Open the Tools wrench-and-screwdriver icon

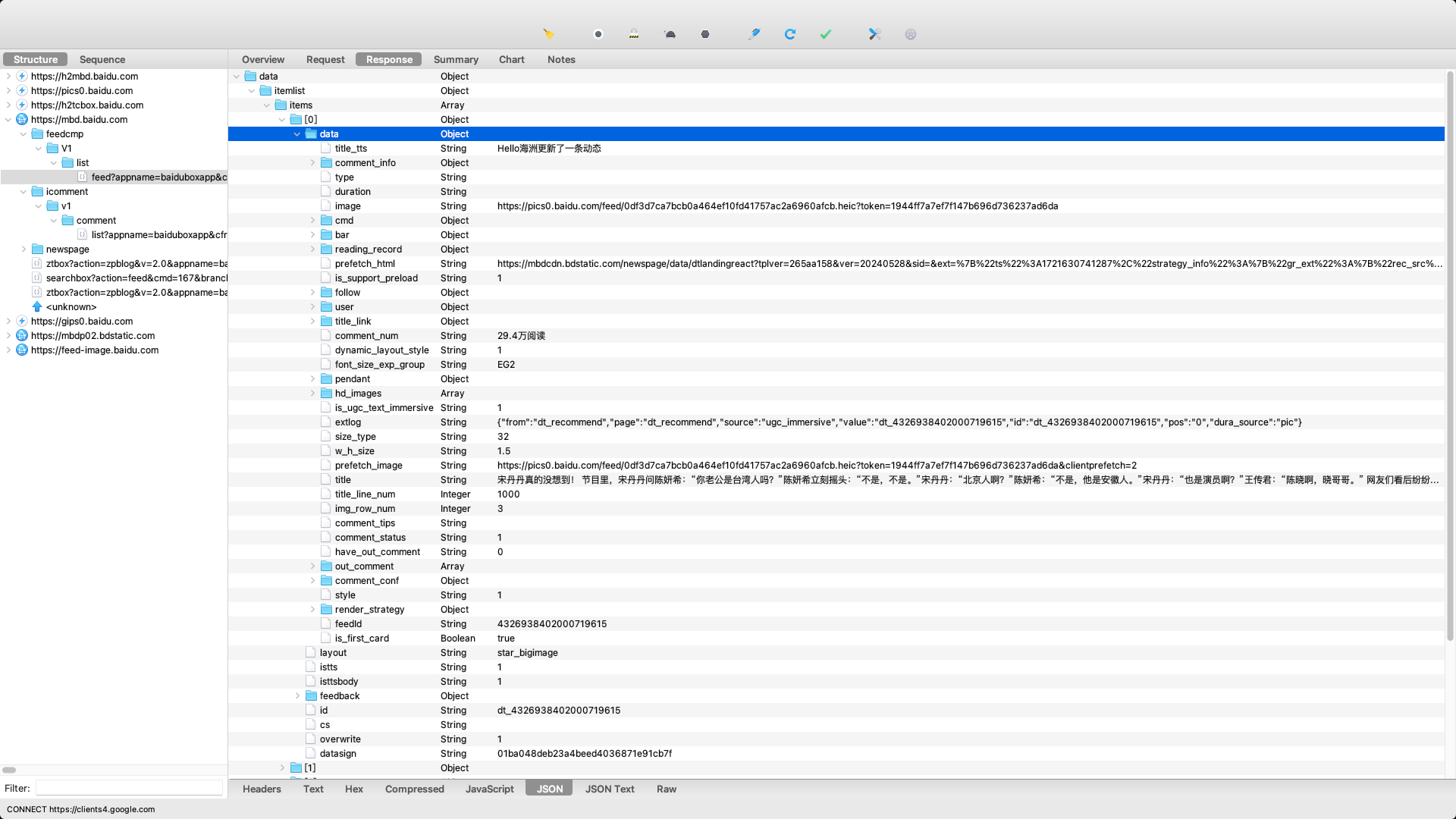coord(875,34)
